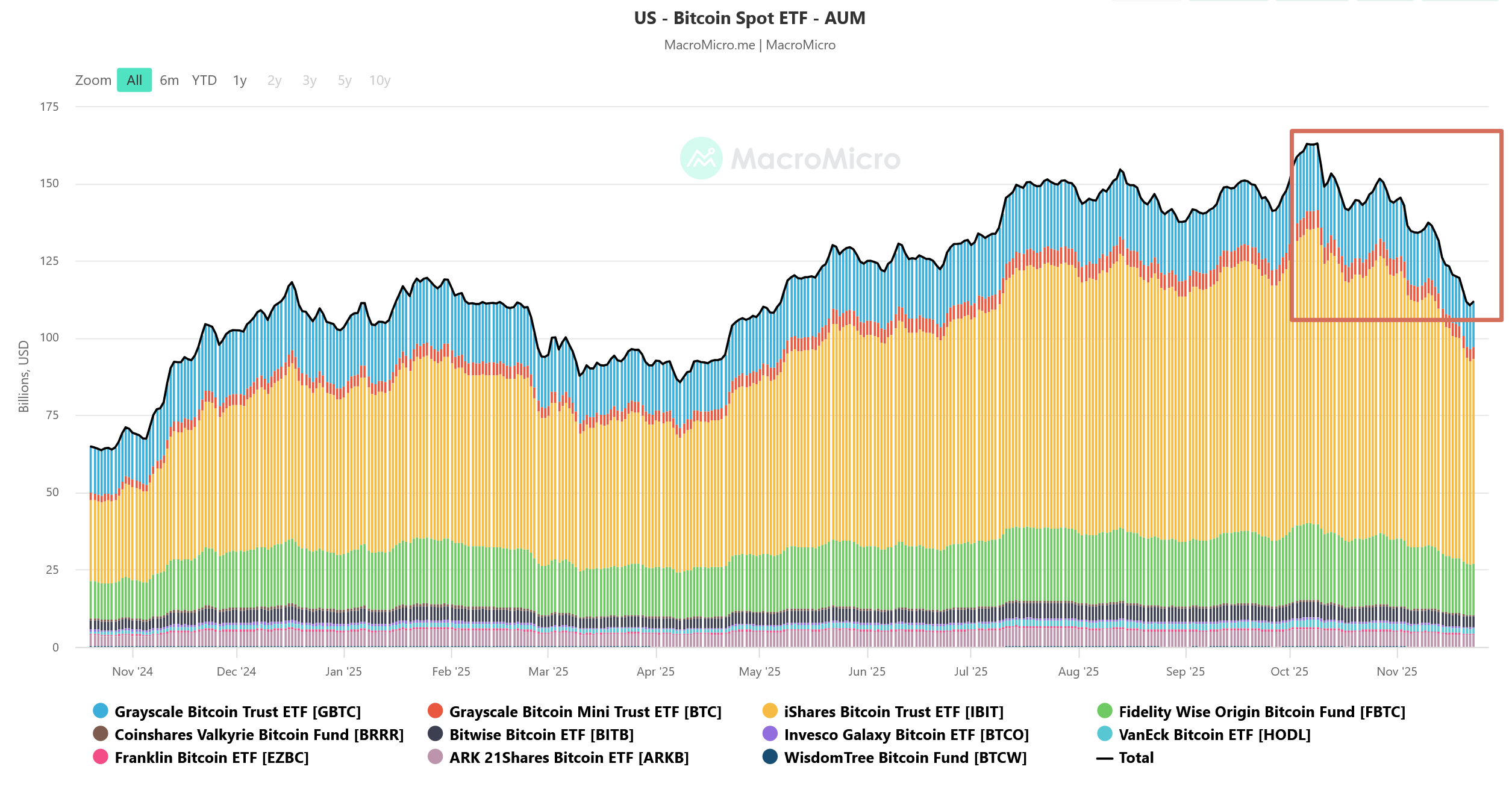Select the All zoom range tab
The width and height of the screenshot is (1512, 790).
[134, 79]
